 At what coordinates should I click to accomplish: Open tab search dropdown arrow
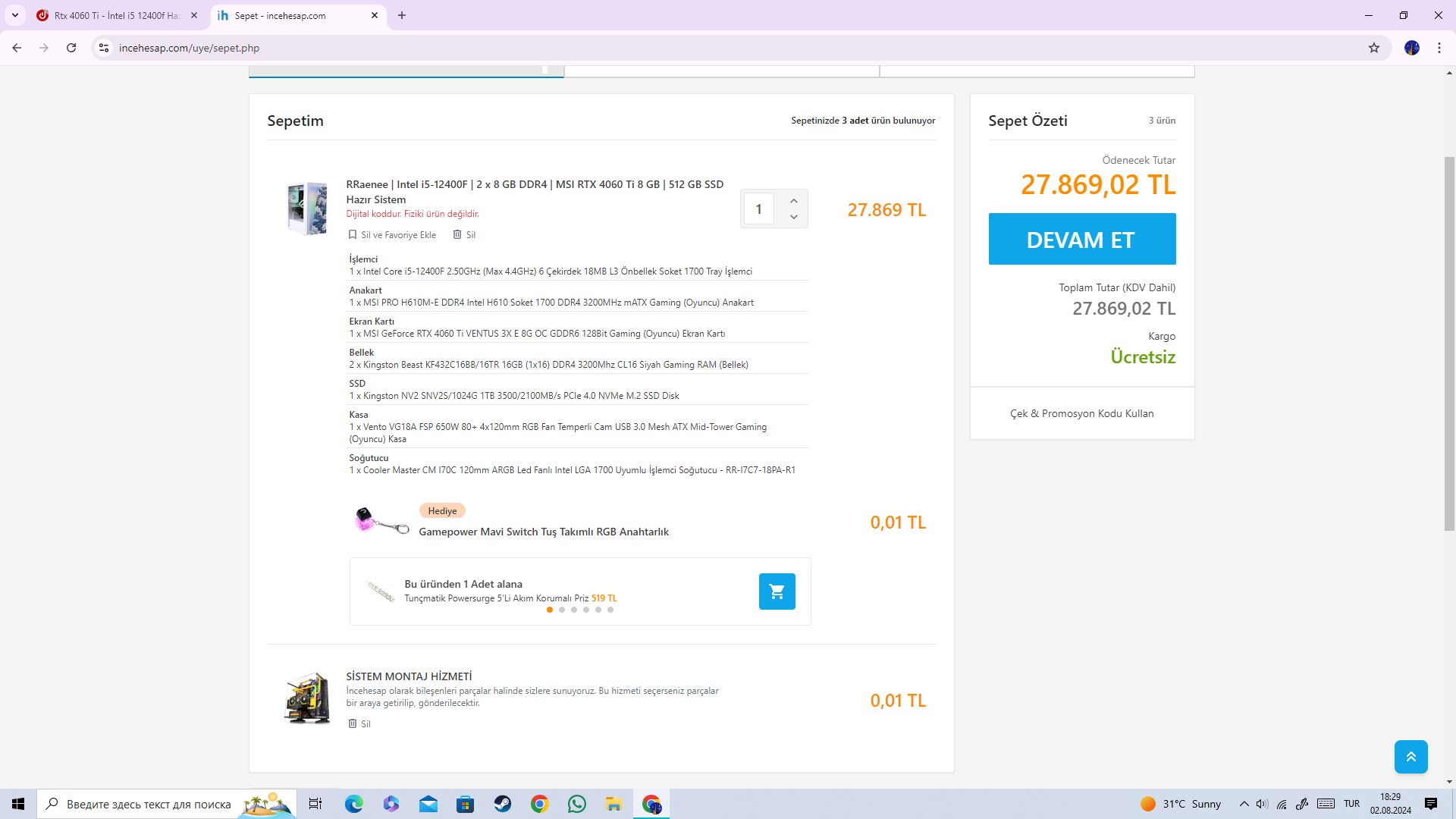[15, 15]
